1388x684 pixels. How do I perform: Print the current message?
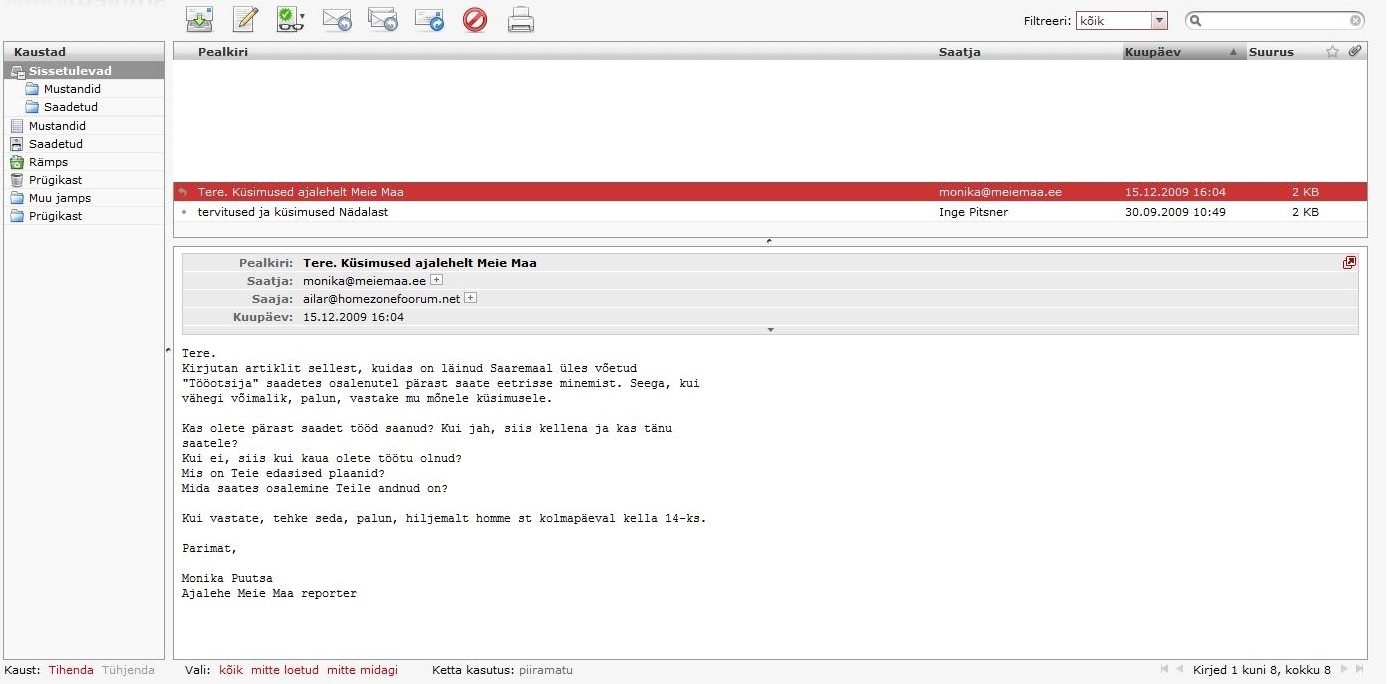pyautogui.click(x=521, y=19)
